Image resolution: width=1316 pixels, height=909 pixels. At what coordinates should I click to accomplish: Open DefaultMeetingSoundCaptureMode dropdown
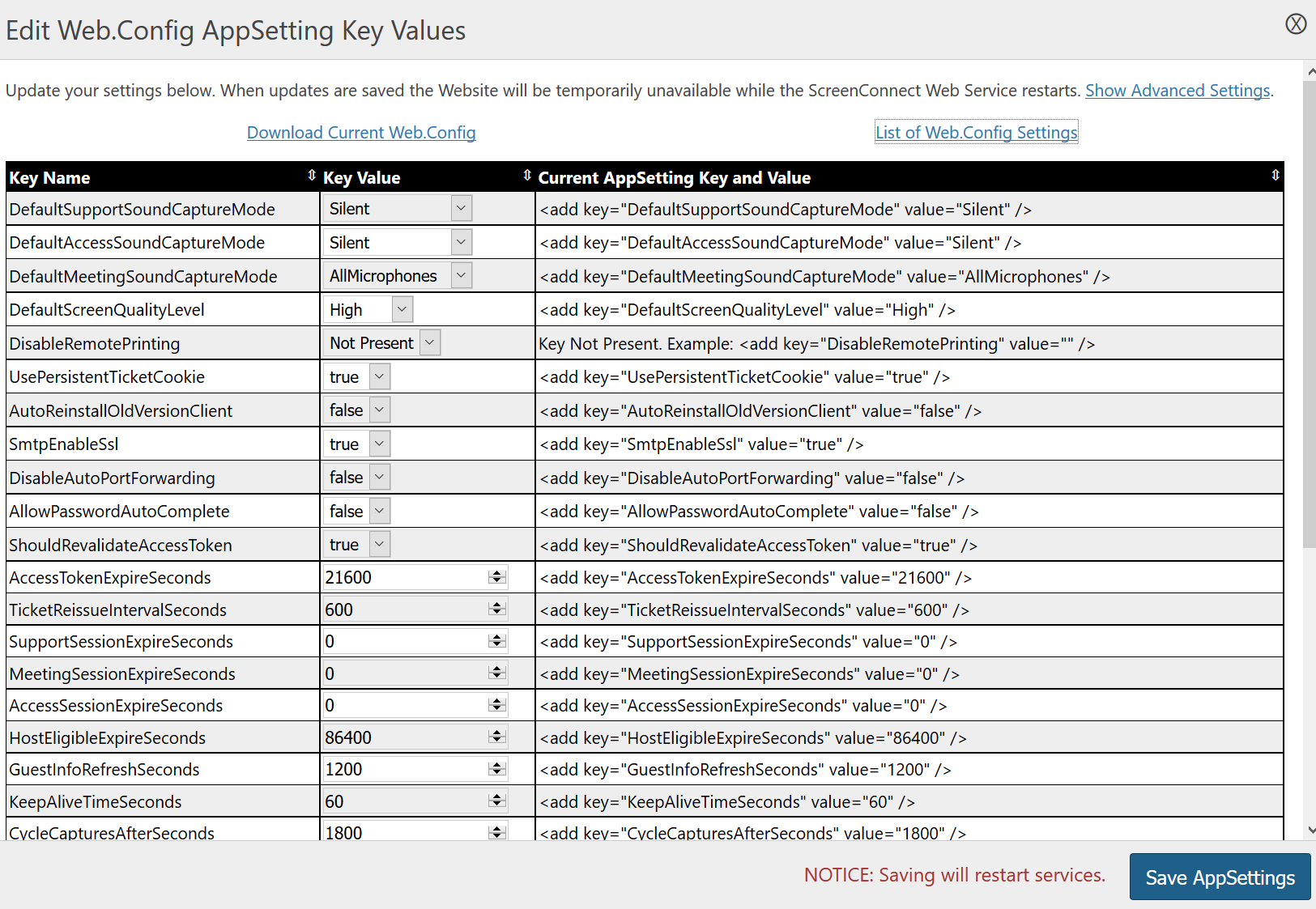point(398,276)
